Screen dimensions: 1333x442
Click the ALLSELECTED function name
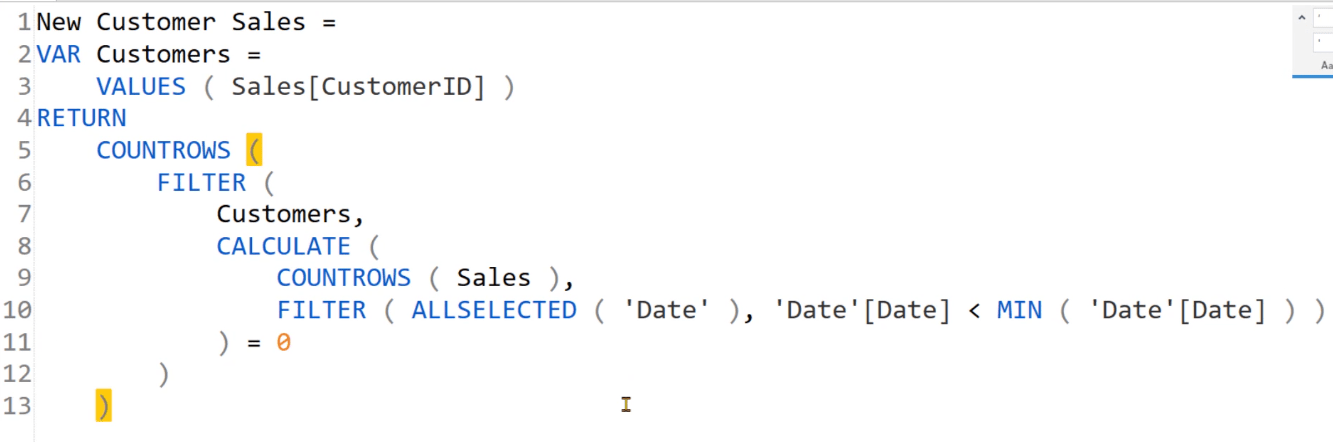[494, 310]
